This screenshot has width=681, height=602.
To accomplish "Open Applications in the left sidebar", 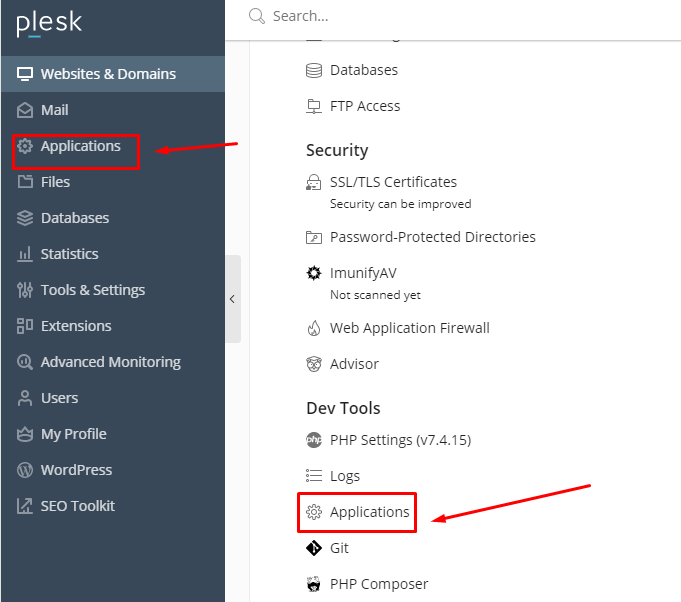I will (113, 146).
